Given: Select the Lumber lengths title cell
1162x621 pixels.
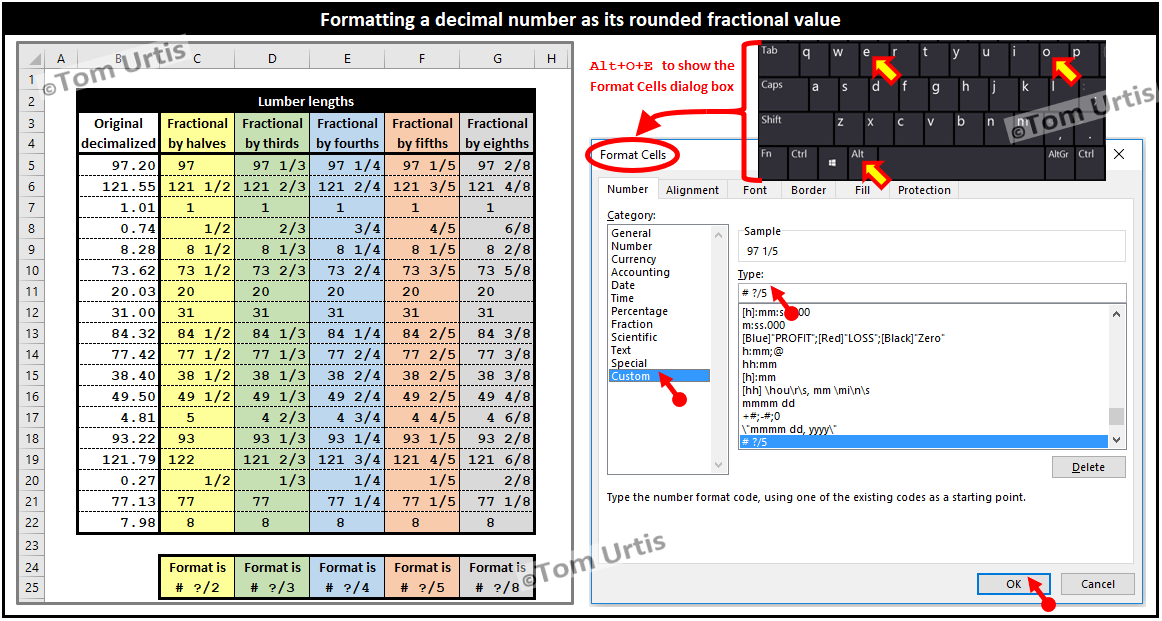Looking at the screenshot, I should pos(305,101).
